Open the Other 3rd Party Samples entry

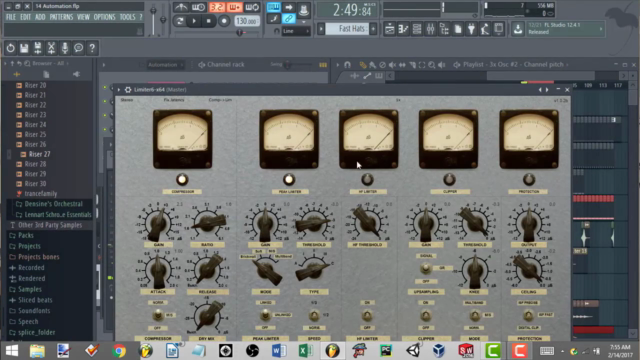[49, 225]
